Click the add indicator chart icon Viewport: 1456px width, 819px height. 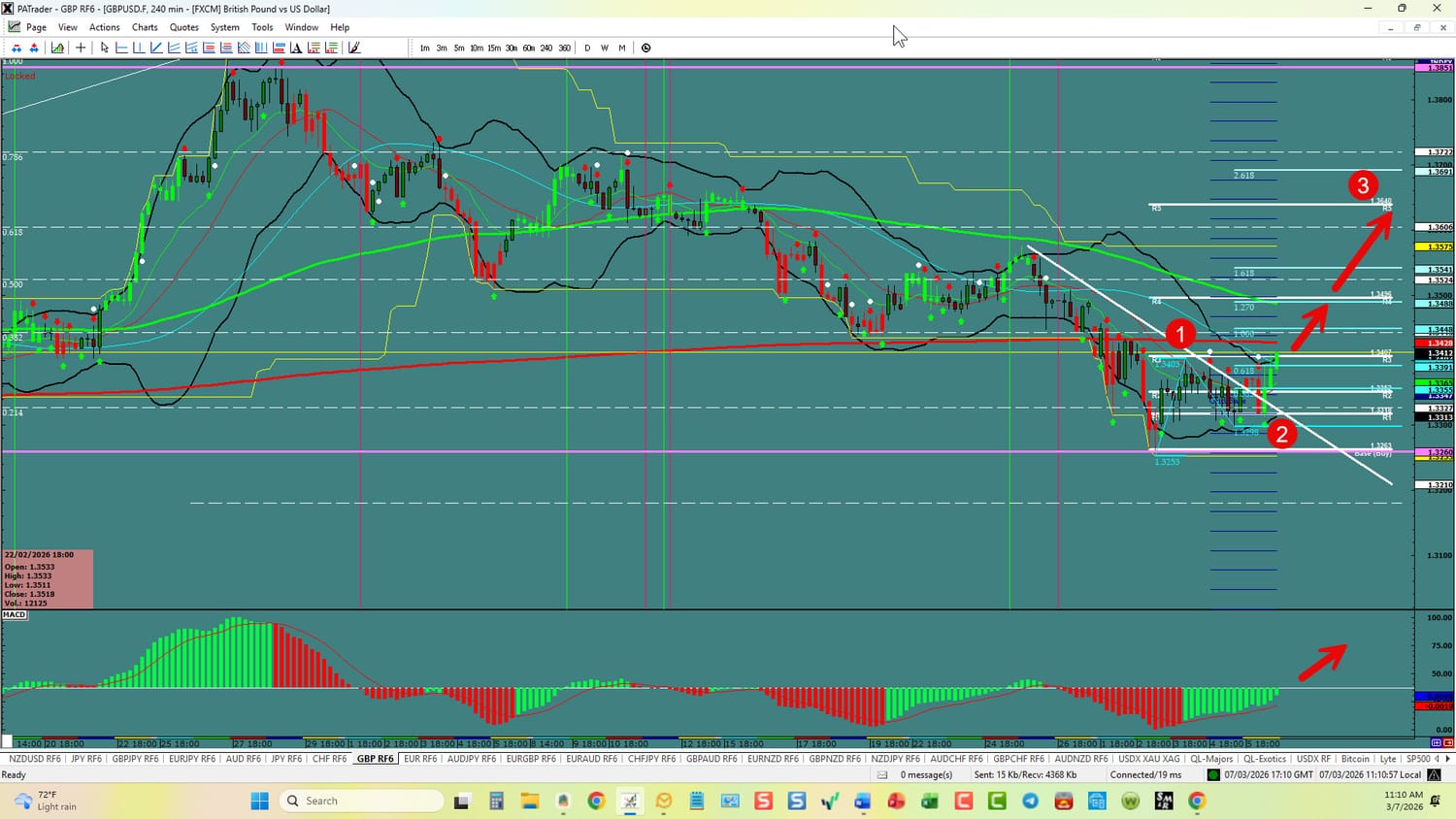tap(58, 48)
